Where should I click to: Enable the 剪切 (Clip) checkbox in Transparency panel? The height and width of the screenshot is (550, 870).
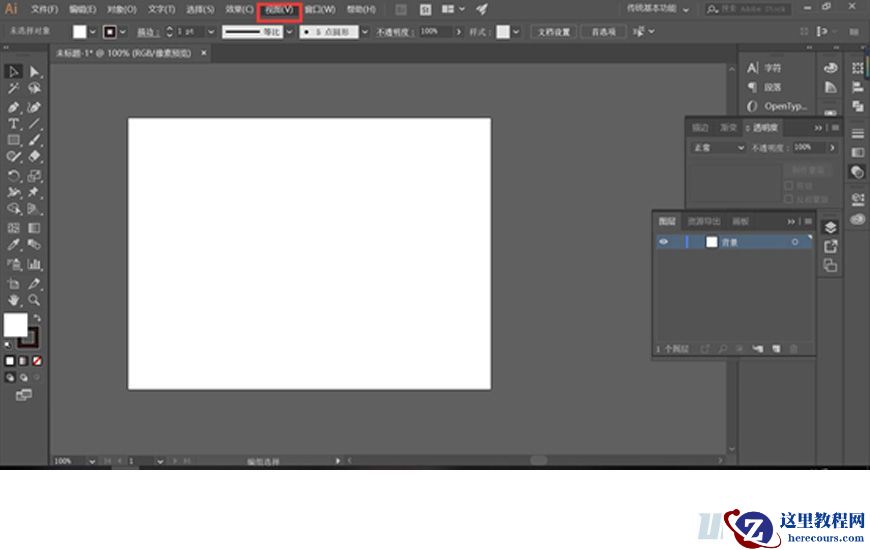click(789, 185)
